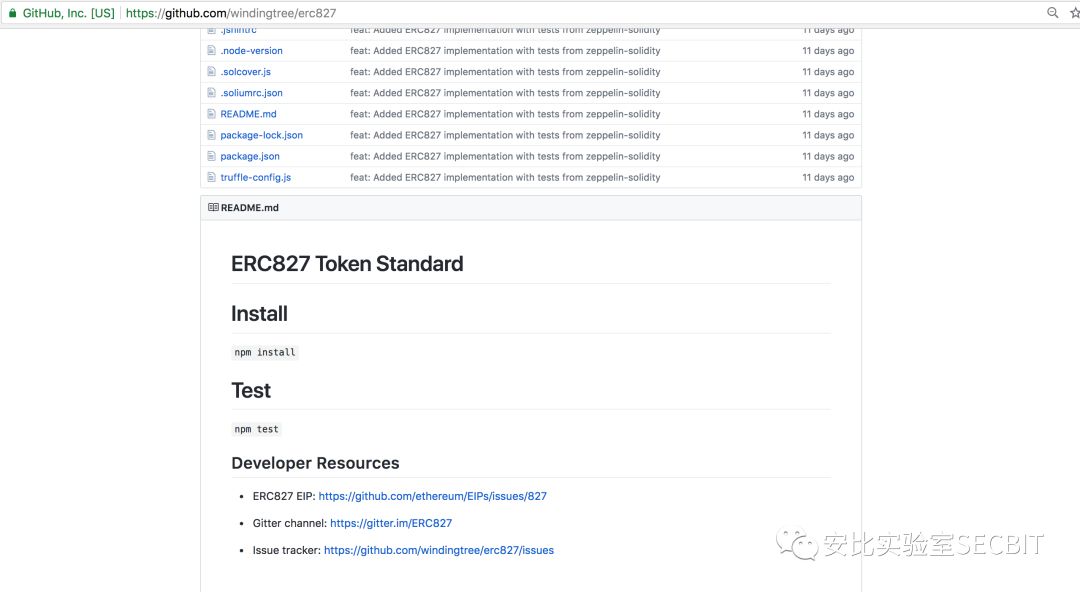Image resolution: width=1080 pixels, height=592 pixels.
Task: Click the Developer Resources heading
Action: (315, 463)
